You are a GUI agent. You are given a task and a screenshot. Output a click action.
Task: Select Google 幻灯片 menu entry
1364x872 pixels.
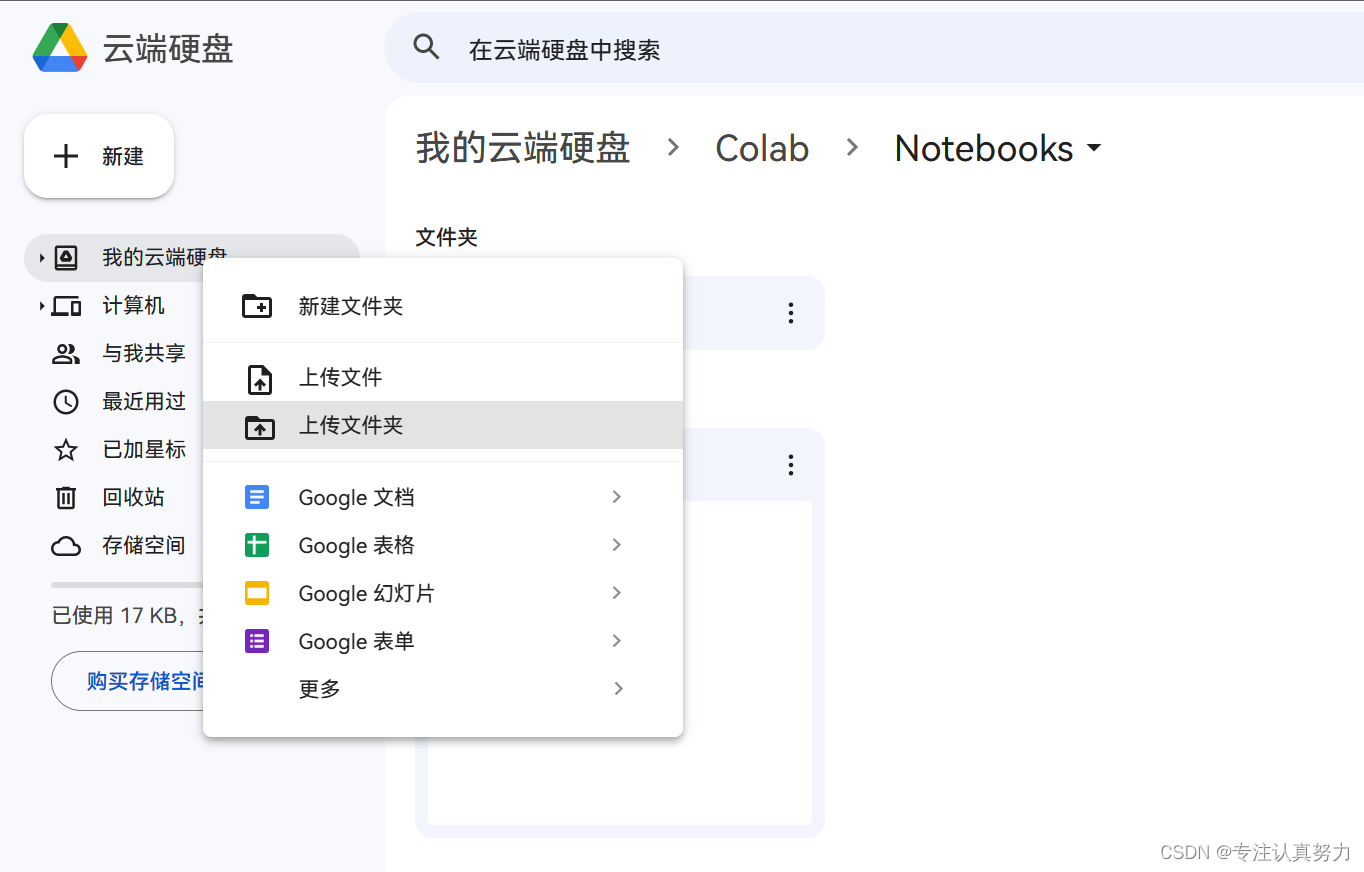(x=443, y=593)
